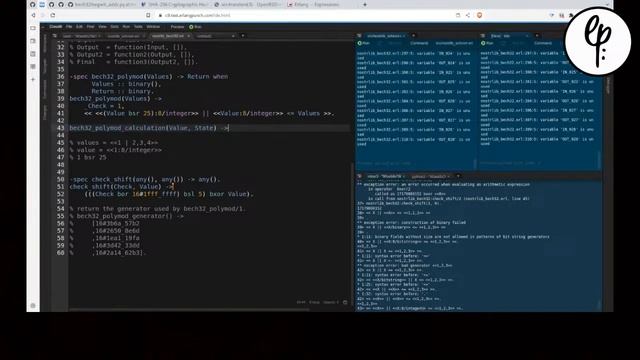Add a new editor tab with plus icon
Viewport: 640px width, 360px height.
coord(243,36)
